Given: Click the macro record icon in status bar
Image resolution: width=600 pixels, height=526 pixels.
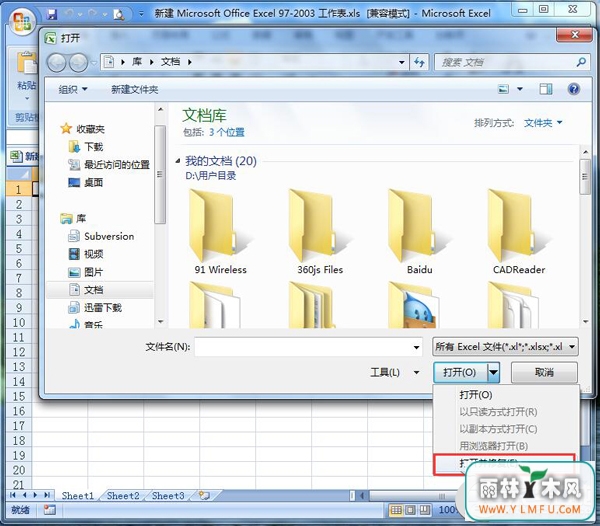Looking at the screenshot, I should 49,510.
